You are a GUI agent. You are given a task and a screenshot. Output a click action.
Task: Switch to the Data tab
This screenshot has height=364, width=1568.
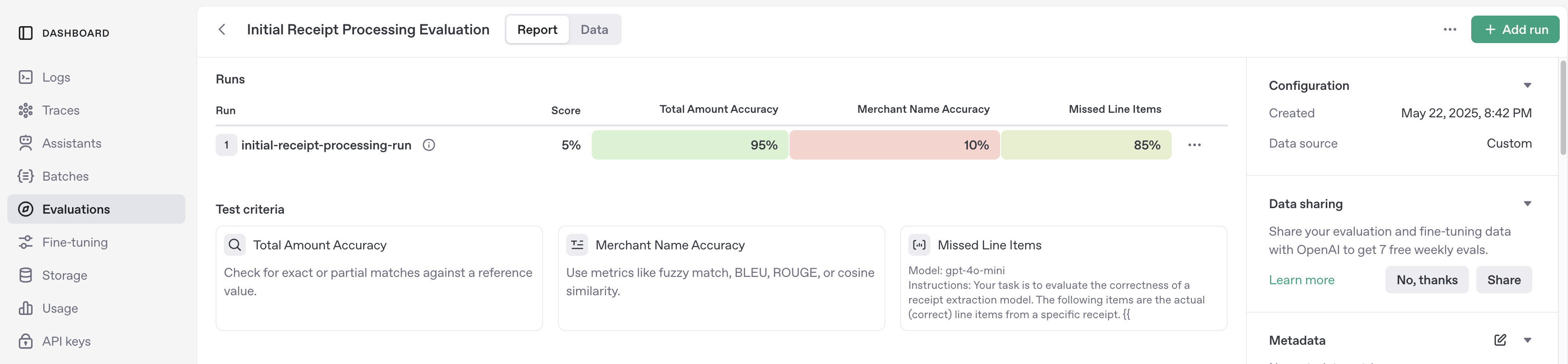pyautogui.click(x=594, y=29)
